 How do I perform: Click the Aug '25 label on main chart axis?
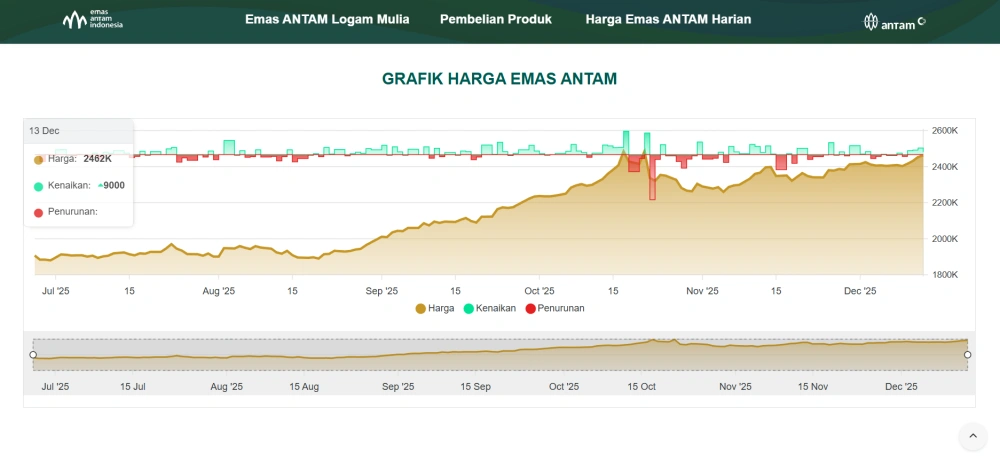tap(219, 291)
